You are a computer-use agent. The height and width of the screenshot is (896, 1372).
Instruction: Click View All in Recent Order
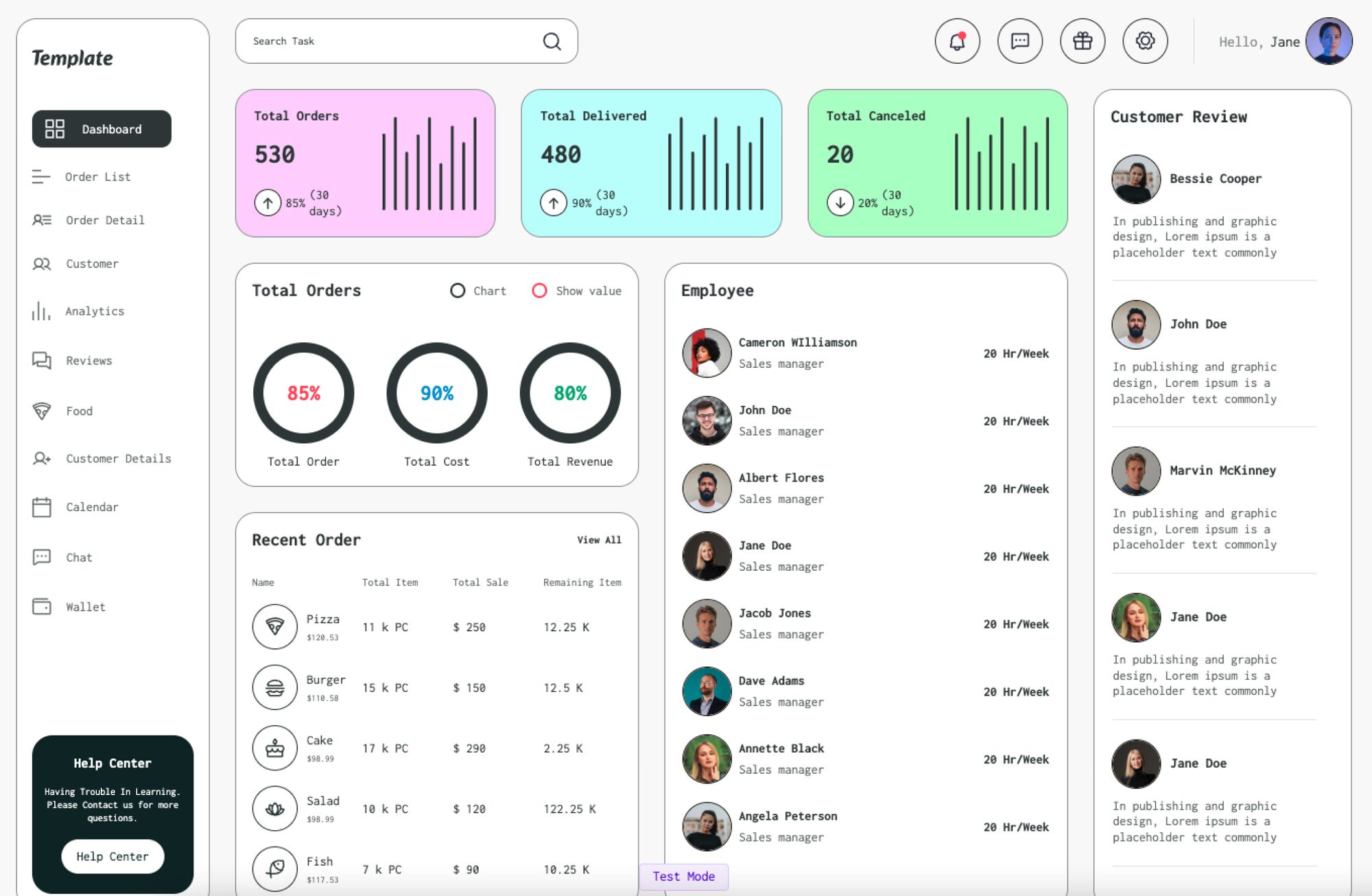[x=598, y=540]
